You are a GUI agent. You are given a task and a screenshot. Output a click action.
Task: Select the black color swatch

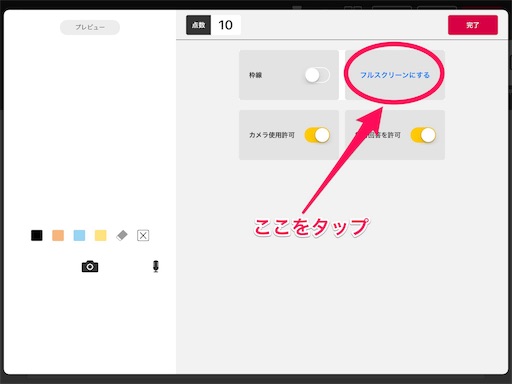tap(37, 235)
